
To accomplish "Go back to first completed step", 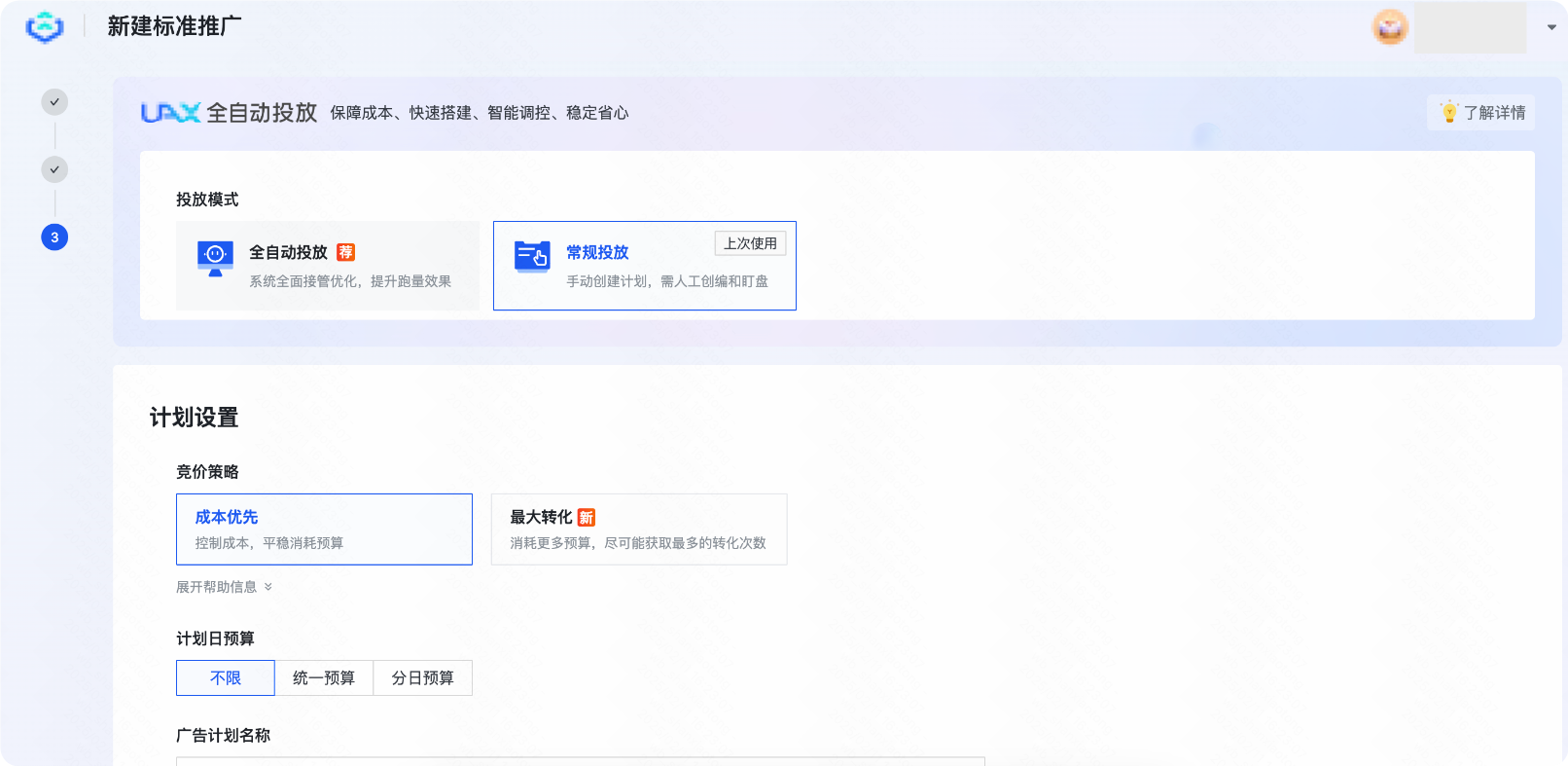I will click(x=54, y=101).
